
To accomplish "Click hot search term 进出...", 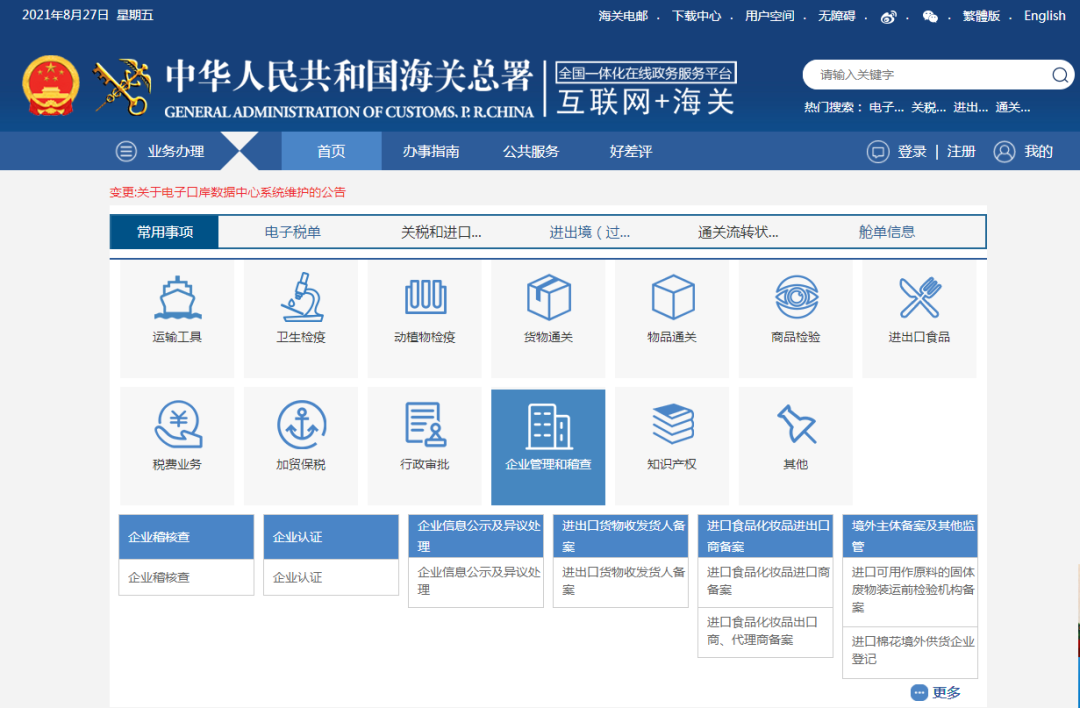I will click(x=970, y=107).
